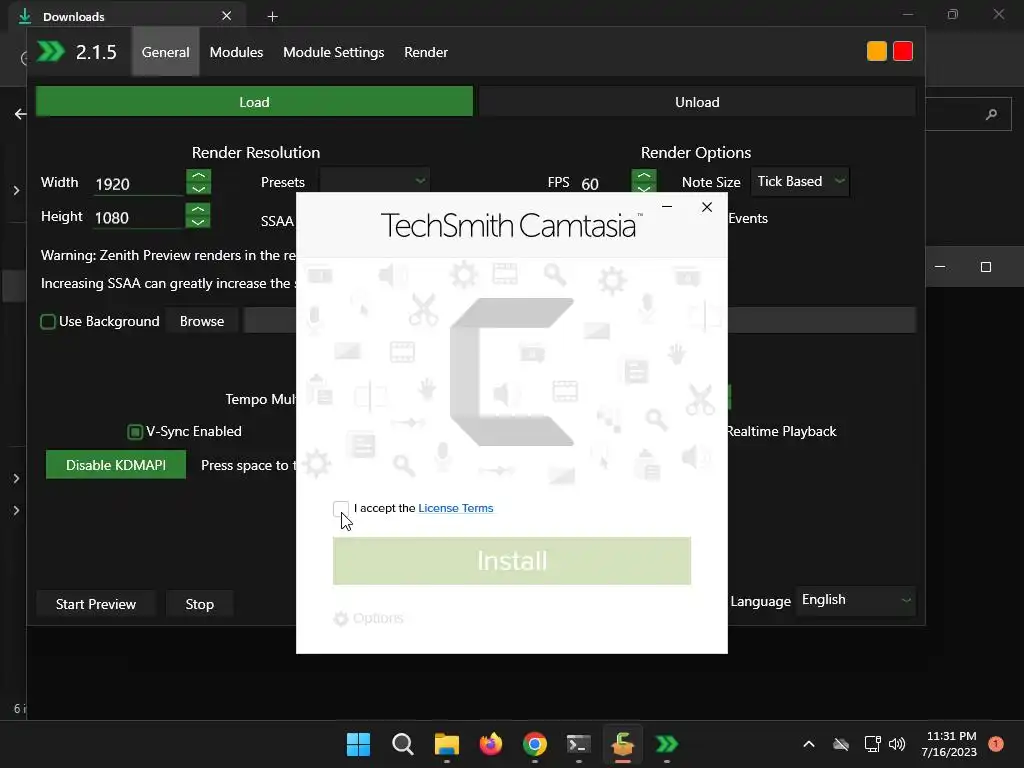Increase the render Height value
The image size is (1024, 768).
198,209
